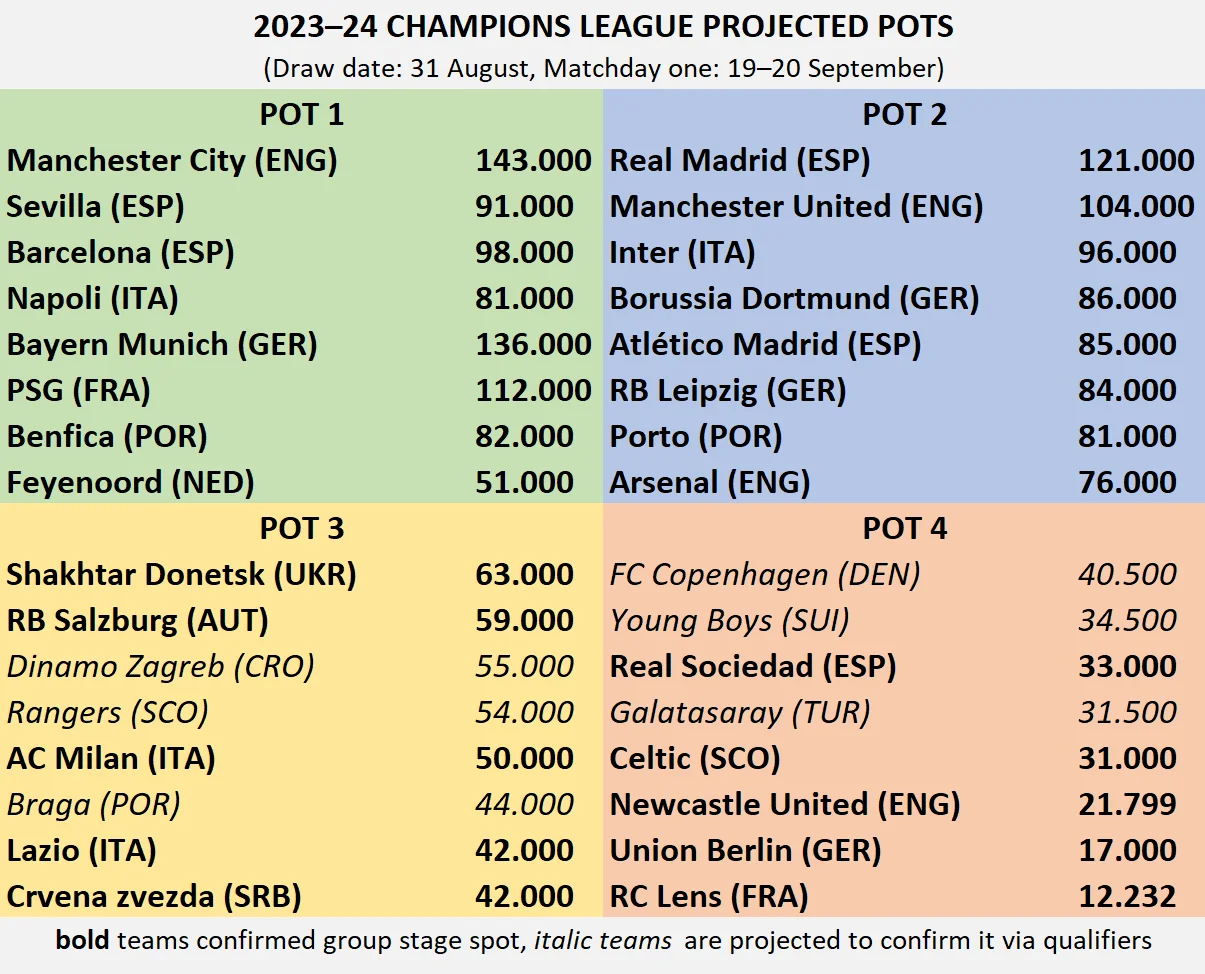Select FC Copenhagen (DEN) in Pot 4
The height and width of the screenshot is (974, 1205).
click(x=765, y=574)
